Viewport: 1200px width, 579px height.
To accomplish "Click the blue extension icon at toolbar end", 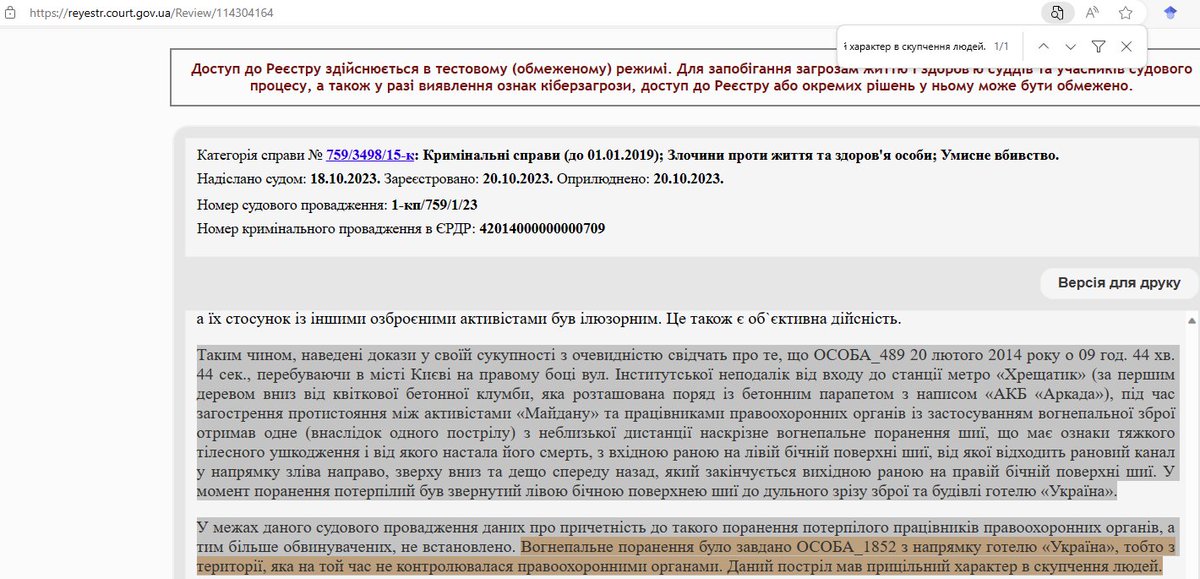I will pos(1171,13).
